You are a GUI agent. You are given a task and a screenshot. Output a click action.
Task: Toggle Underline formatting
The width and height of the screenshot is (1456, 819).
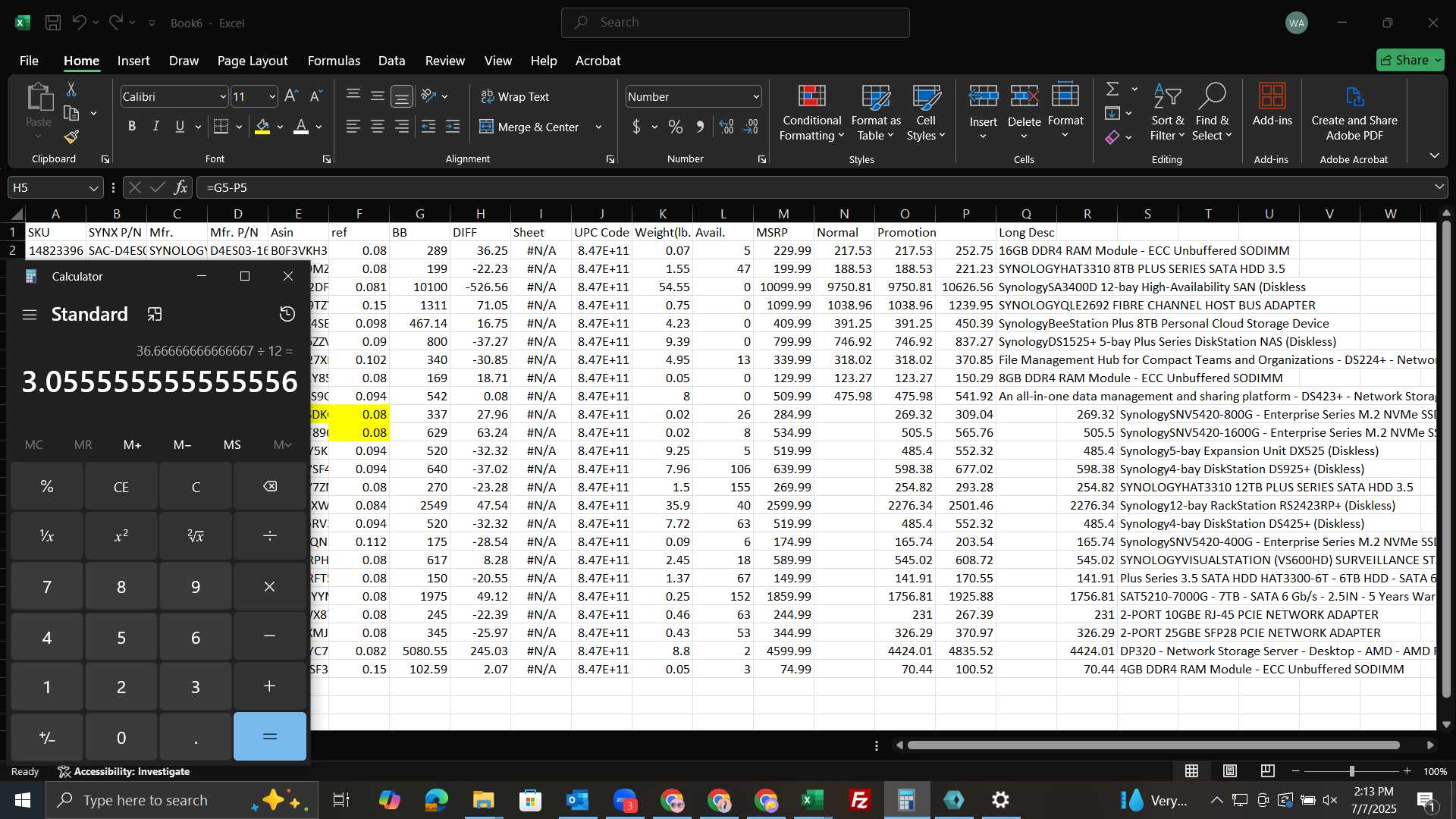pos(180,127)
